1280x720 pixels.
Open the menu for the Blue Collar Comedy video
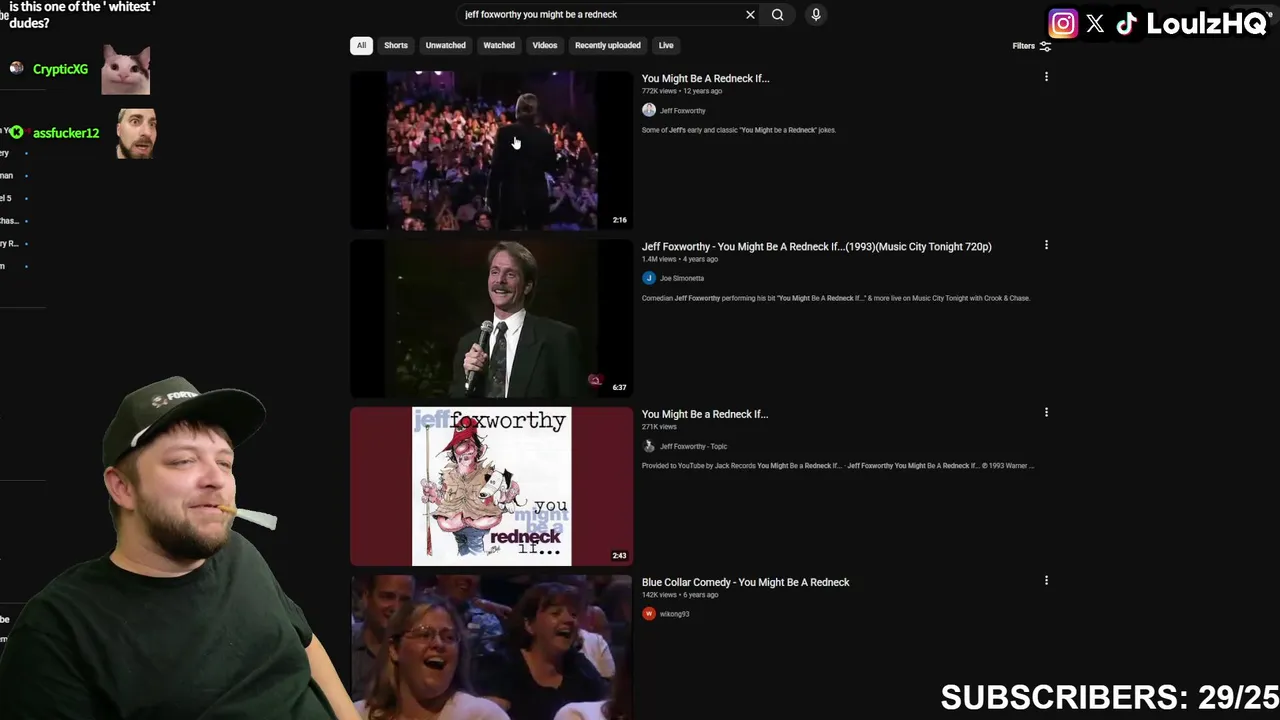click(x=1046, y=580)
